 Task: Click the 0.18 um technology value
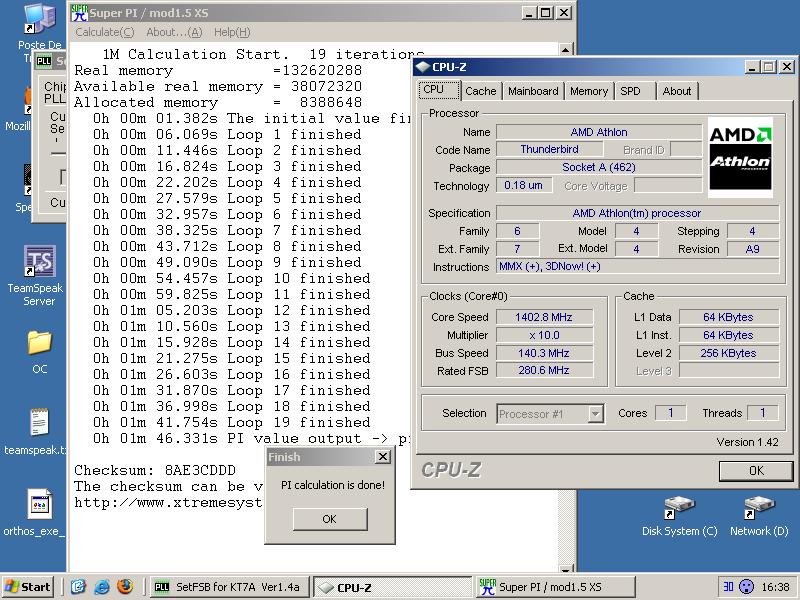(x=523, y=185)
